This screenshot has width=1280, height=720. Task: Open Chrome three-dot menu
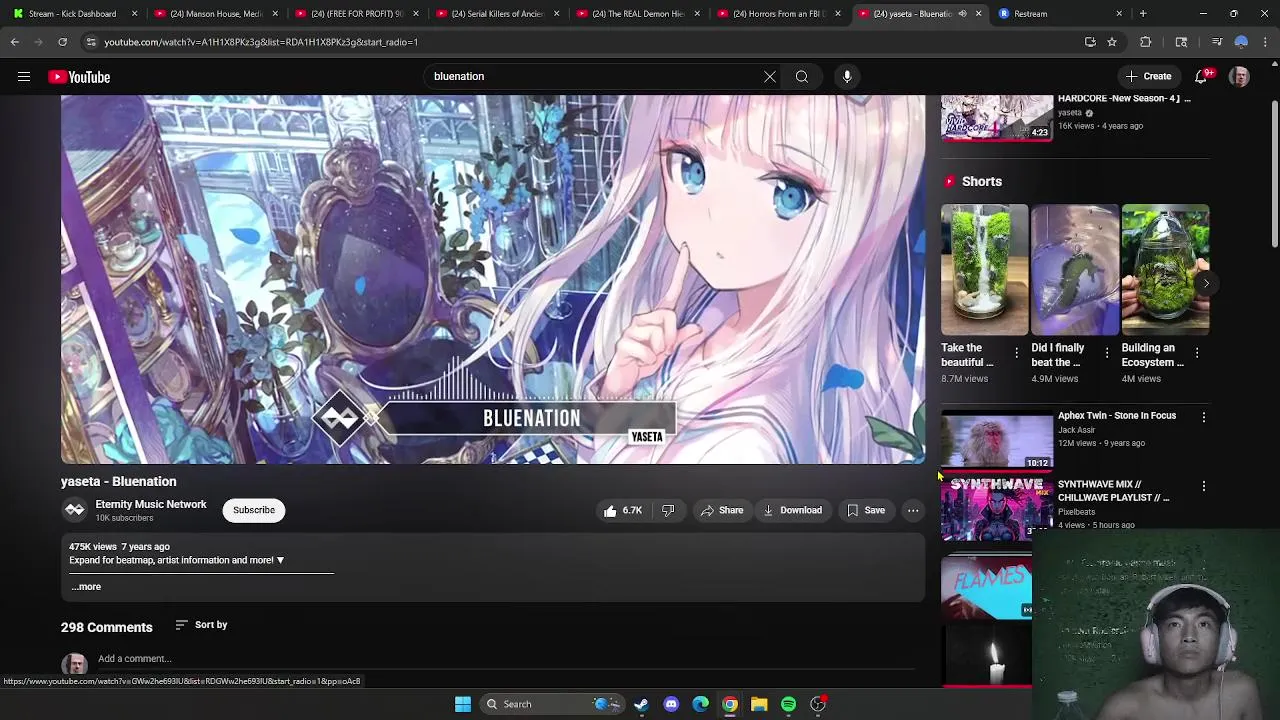(x=1266, y=42)
